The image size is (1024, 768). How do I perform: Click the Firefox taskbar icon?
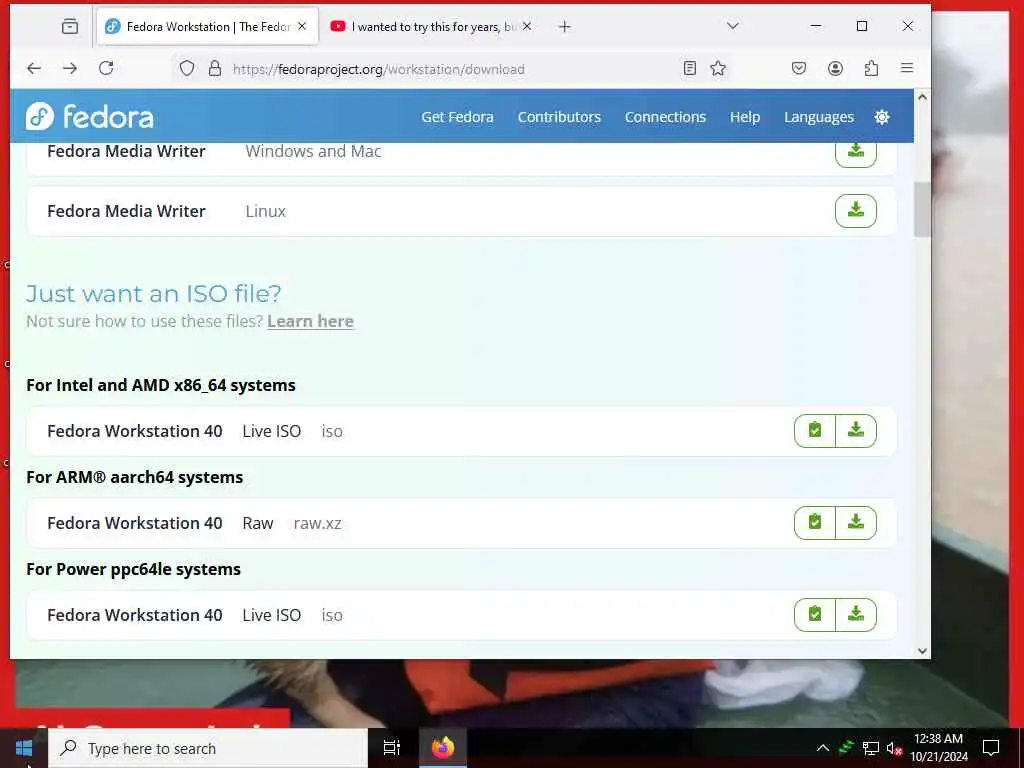click(443, 748)
